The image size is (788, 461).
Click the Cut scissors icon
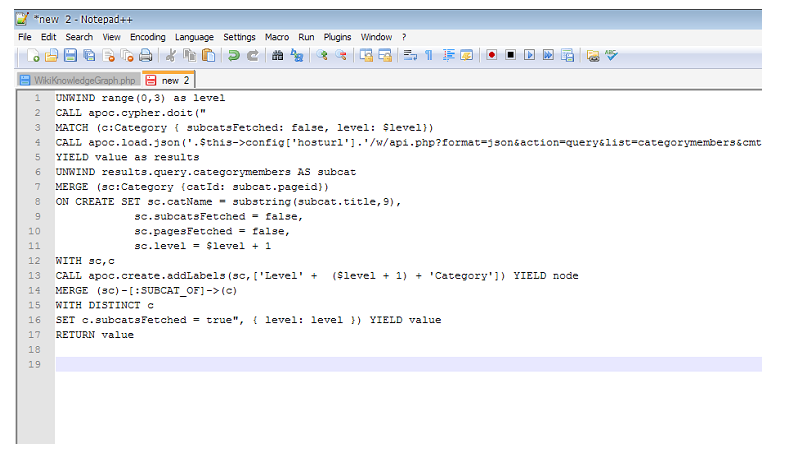(x=171, y=56)
